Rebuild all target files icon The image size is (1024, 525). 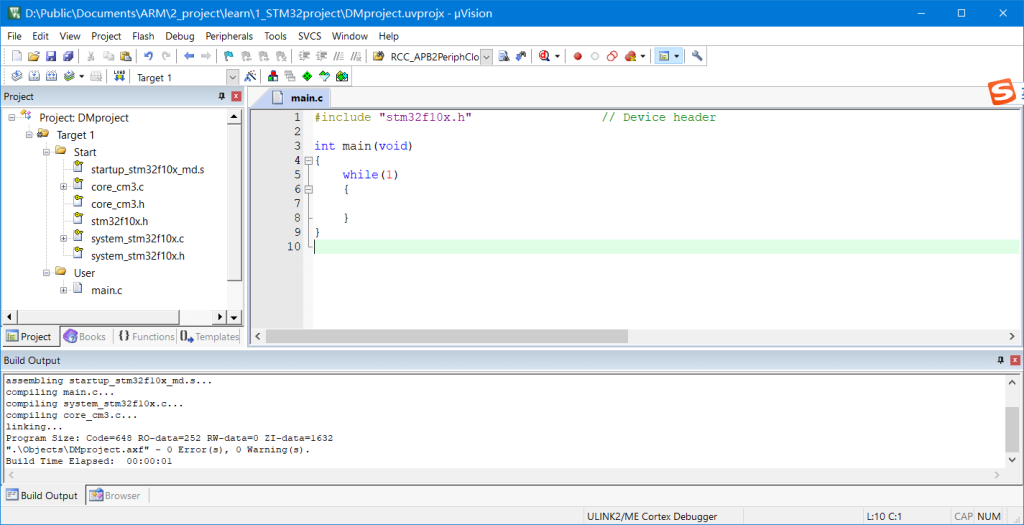(x=50, y=76)
